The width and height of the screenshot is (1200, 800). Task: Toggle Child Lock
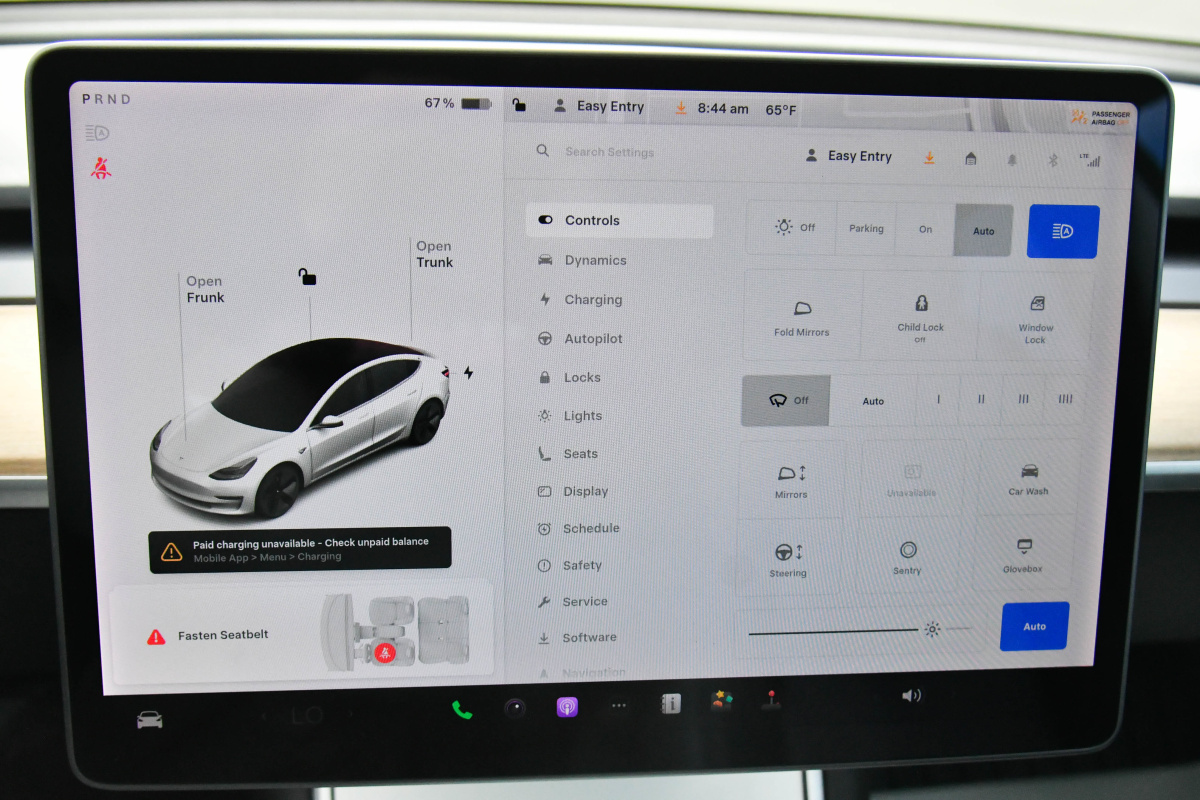point(920,316)
